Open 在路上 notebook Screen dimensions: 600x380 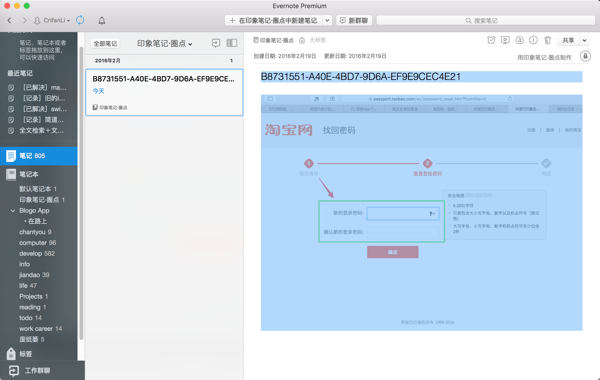[x=37, y=221]
